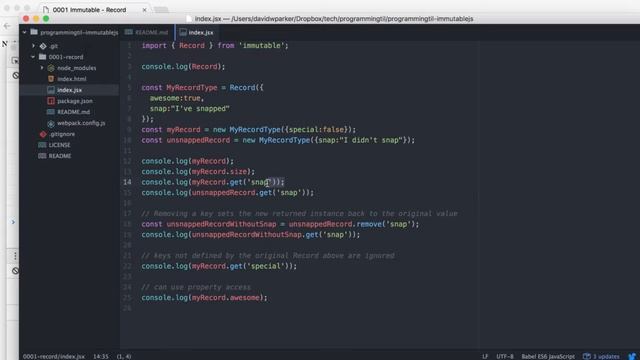Expand the node_modules folder arrow
This screenshot has width=640, height=360.
42,68
